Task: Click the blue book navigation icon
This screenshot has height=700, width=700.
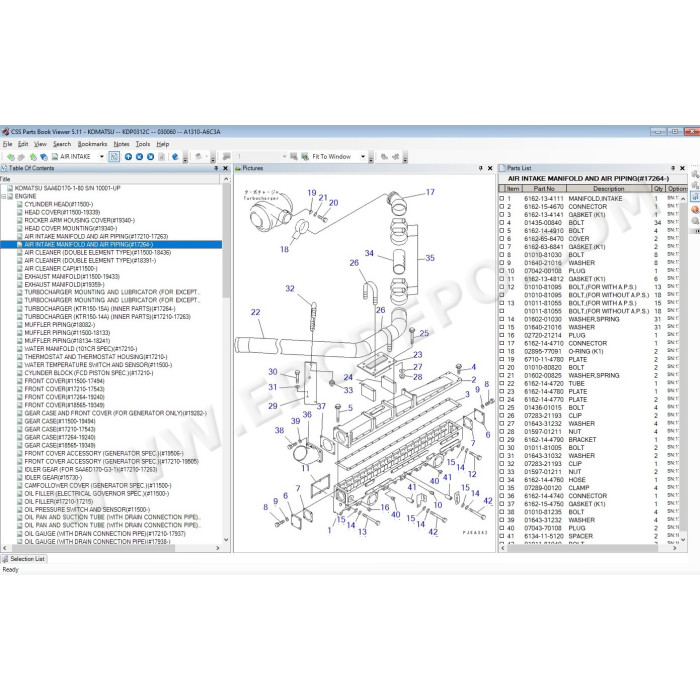Action: coord(44,157)
